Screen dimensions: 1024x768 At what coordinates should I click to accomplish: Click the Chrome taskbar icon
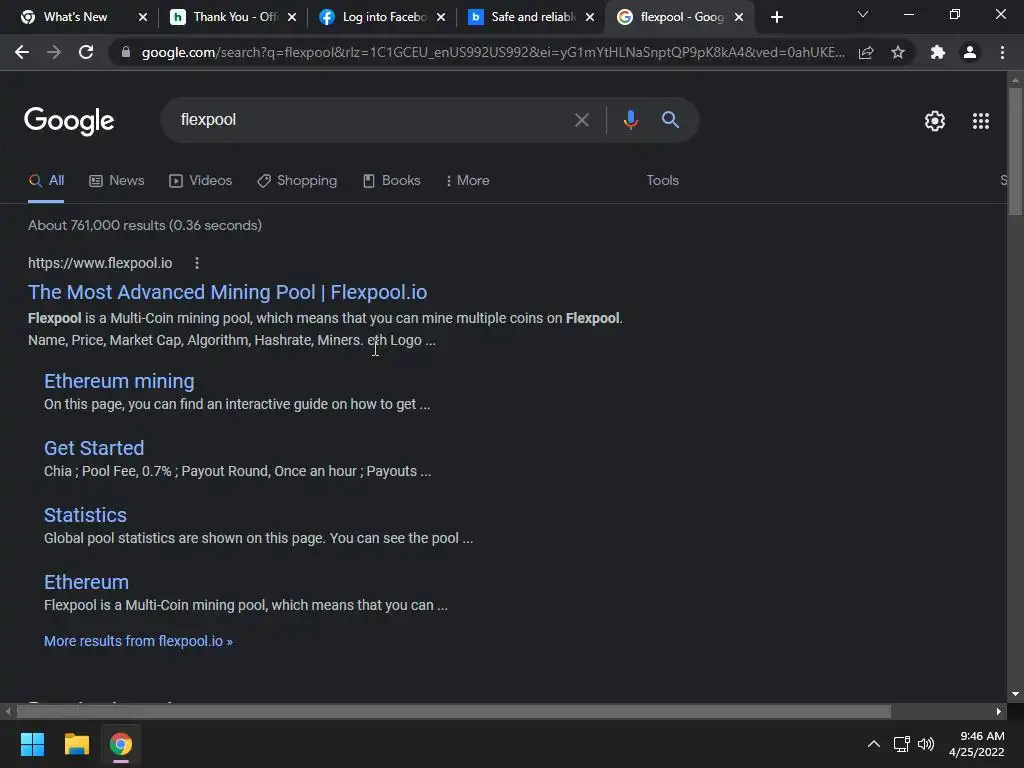coord(121,744)
